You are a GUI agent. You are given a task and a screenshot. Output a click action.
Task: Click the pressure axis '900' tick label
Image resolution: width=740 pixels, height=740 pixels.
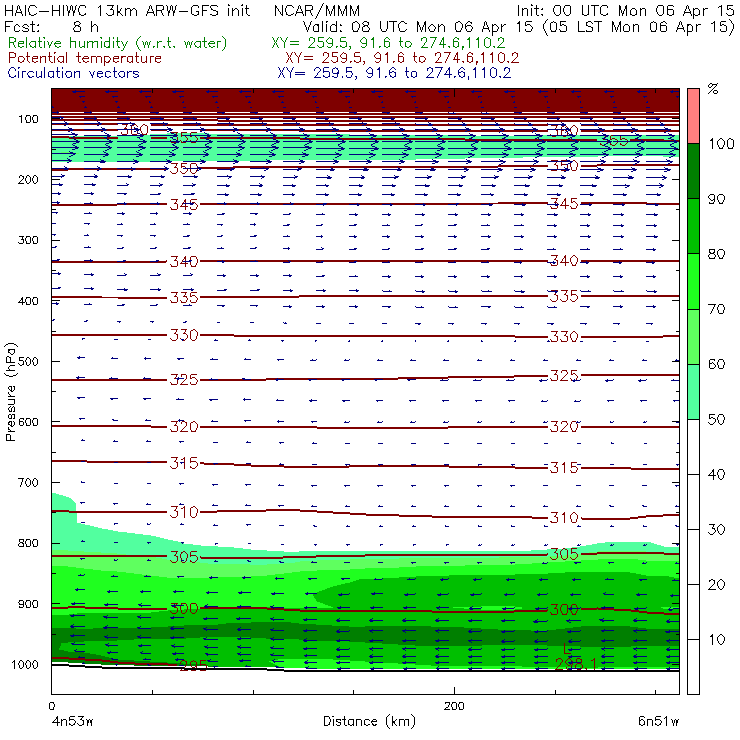[x=28, y=604]
